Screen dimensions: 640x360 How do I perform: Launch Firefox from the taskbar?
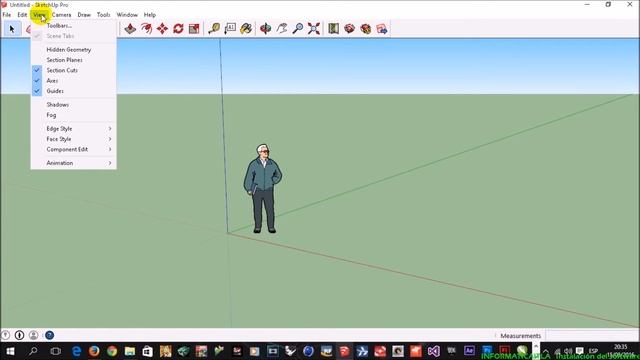(94, 351)
